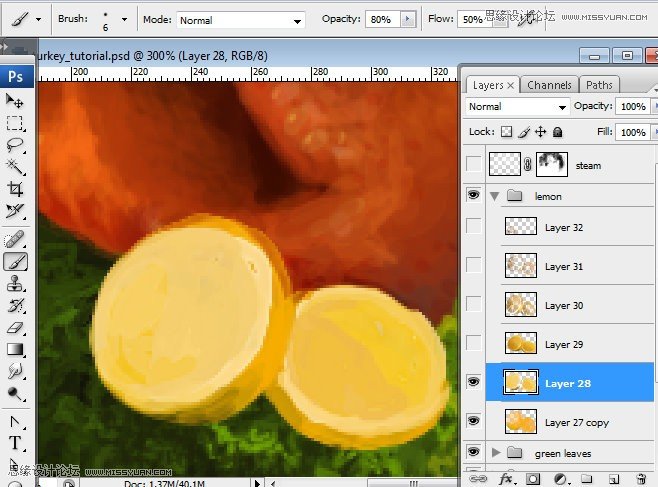Image resolution: width=658 pixels, height=487 pixels.
Task: Toggle lock transparent pixels
Action: coord(507,132)
